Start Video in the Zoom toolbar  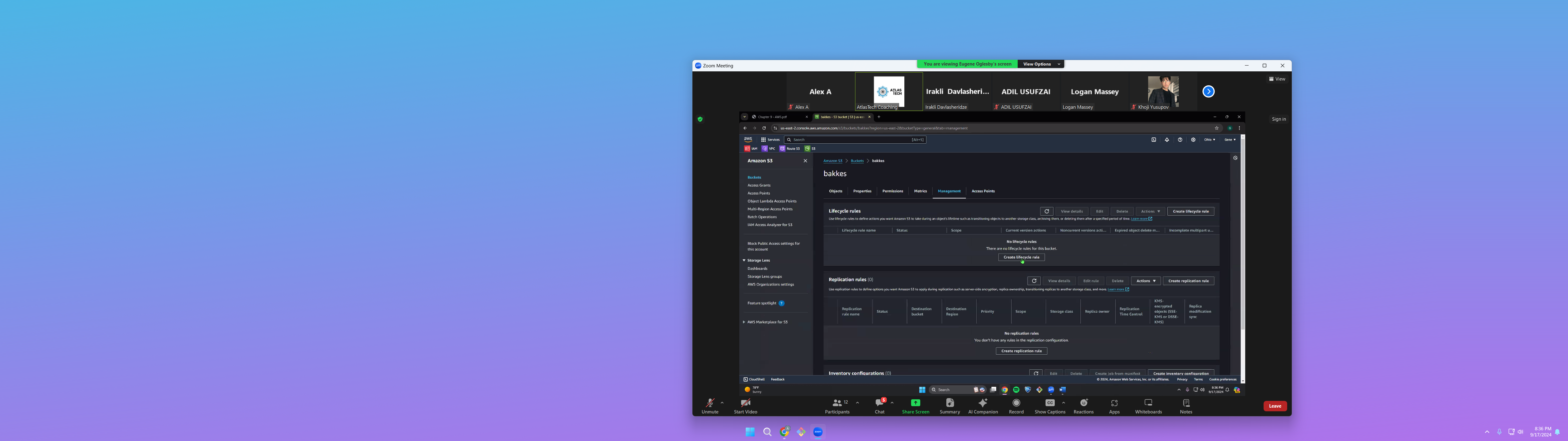tap(745, 404)
